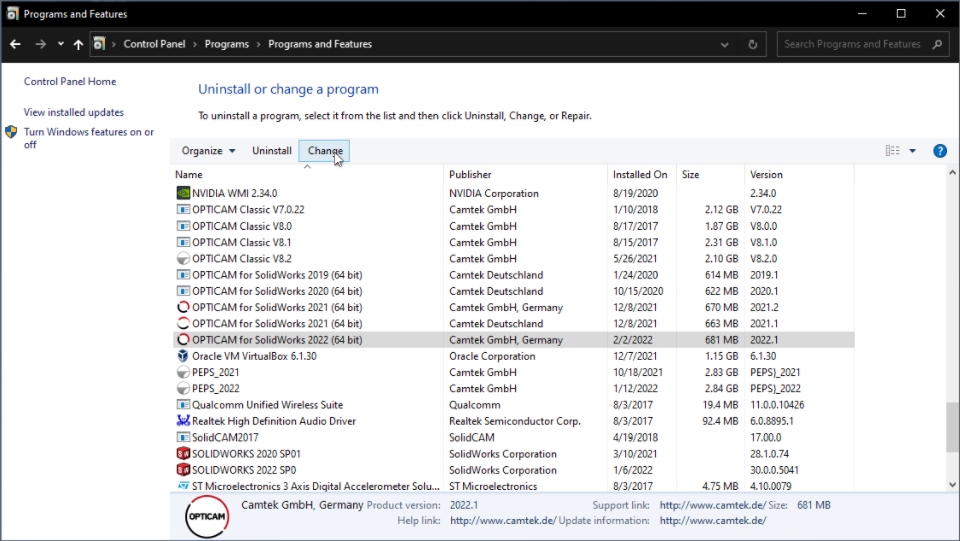The image size is (960, 541).
Task: Open Turn Windows features on or off
Action: [x=89, y=138]
